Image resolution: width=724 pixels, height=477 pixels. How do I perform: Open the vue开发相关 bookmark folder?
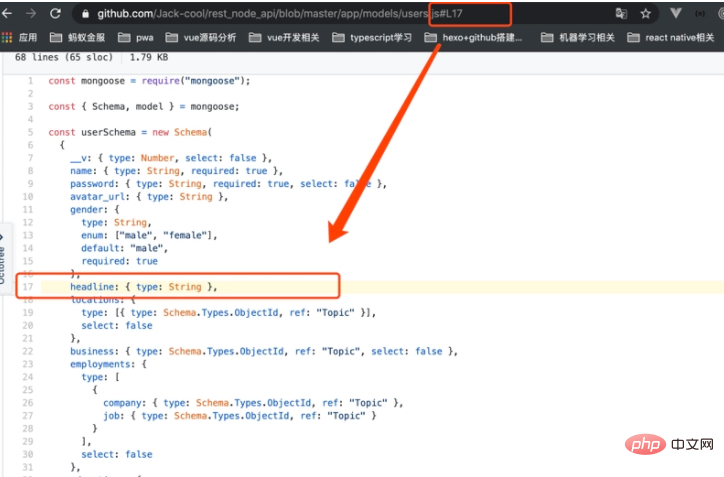(x=284, y=37)
